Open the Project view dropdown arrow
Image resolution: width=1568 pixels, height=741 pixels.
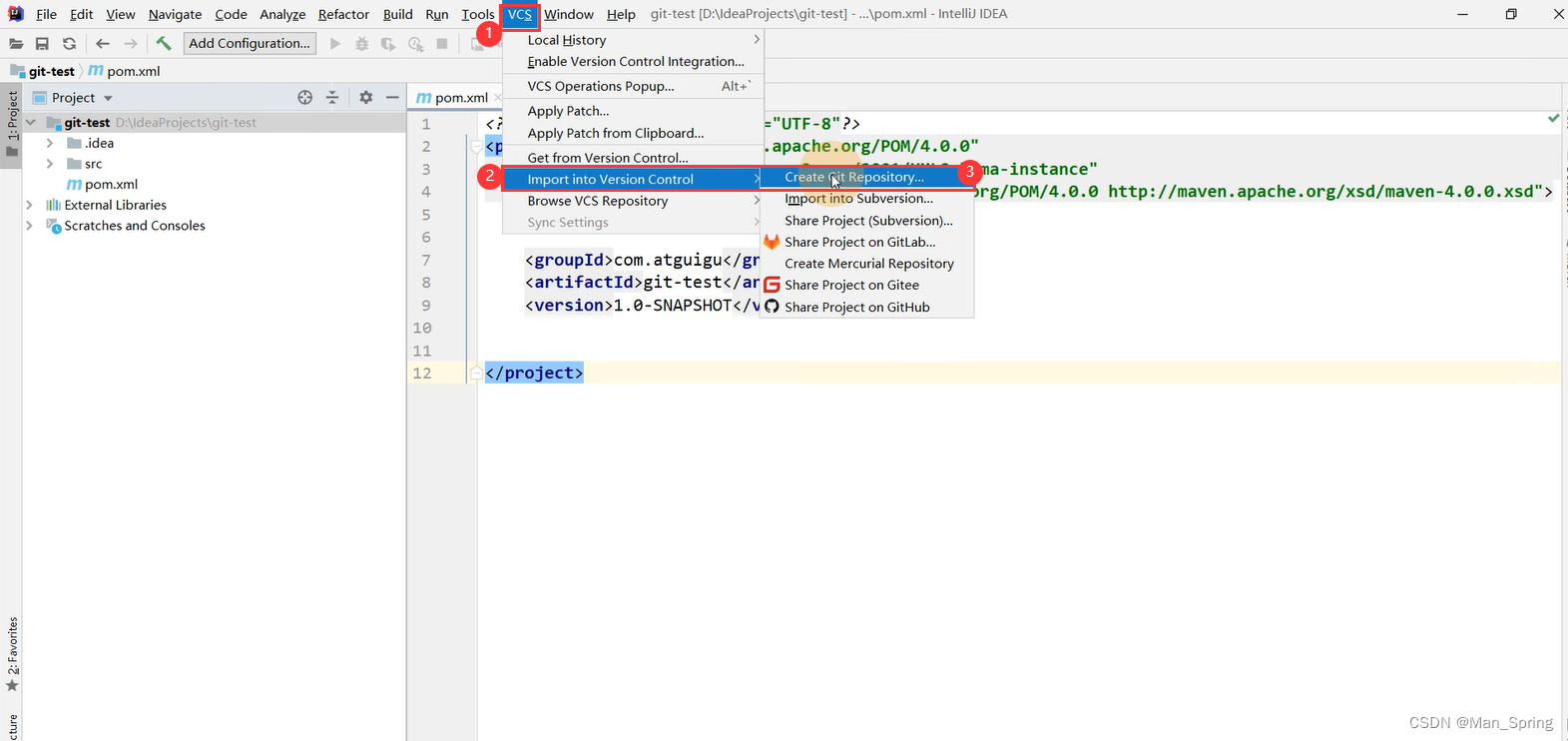108,98
